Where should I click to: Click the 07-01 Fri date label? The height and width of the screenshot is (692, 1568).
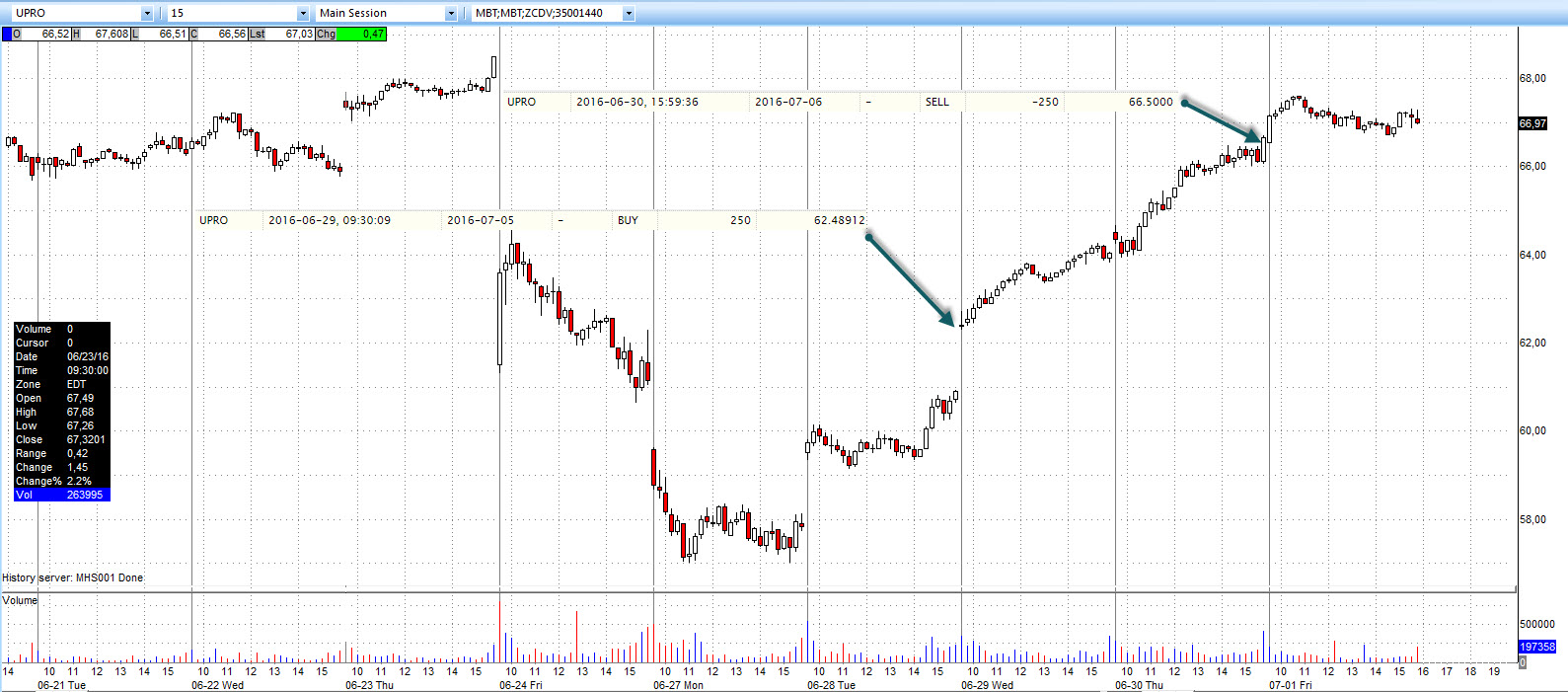(x=1290, y=685)
